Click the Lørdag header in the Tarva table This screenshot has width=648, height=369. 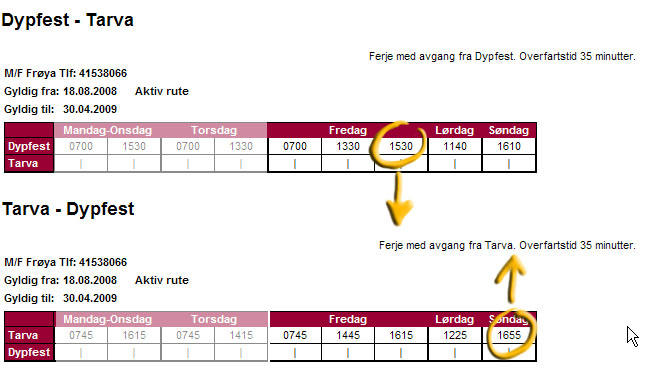pyautogui.click(x=454, y=319)
